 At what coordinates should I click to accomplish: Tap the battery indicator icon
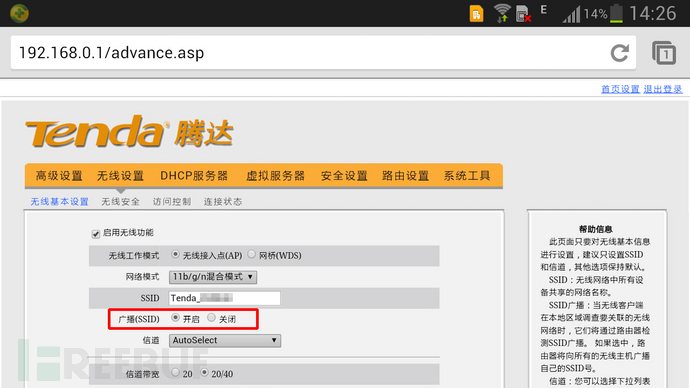pos(616,13)
